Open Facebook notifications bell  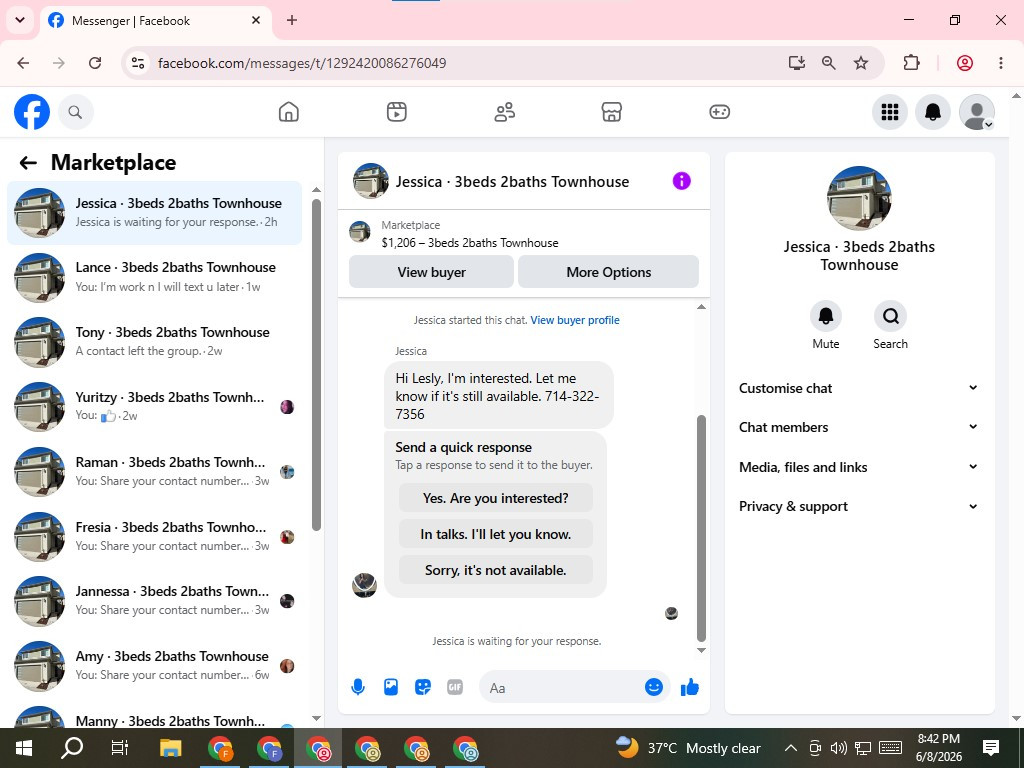(933, 112)
